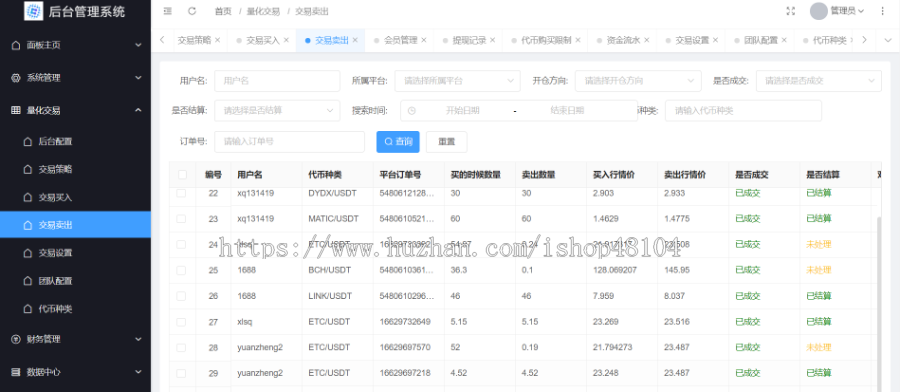Switch to the 会员管理 tab
Viewport: 900px width, 392px height.
click(x=400, y=40)
